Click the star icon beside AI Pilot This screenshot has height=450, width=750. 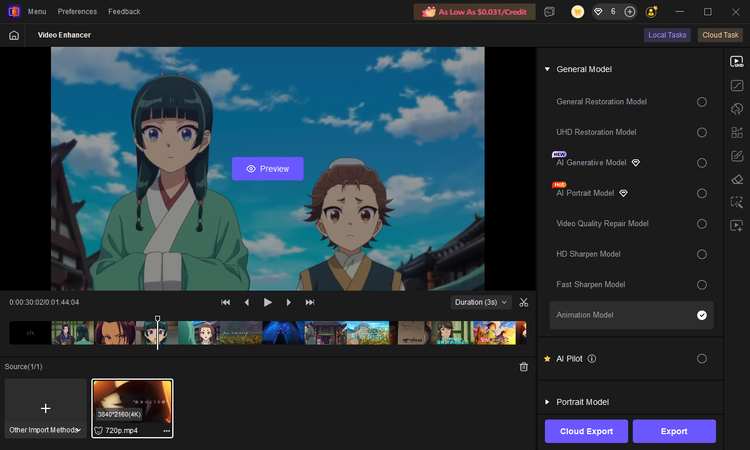pyautogui.click(x=547, y=359)
